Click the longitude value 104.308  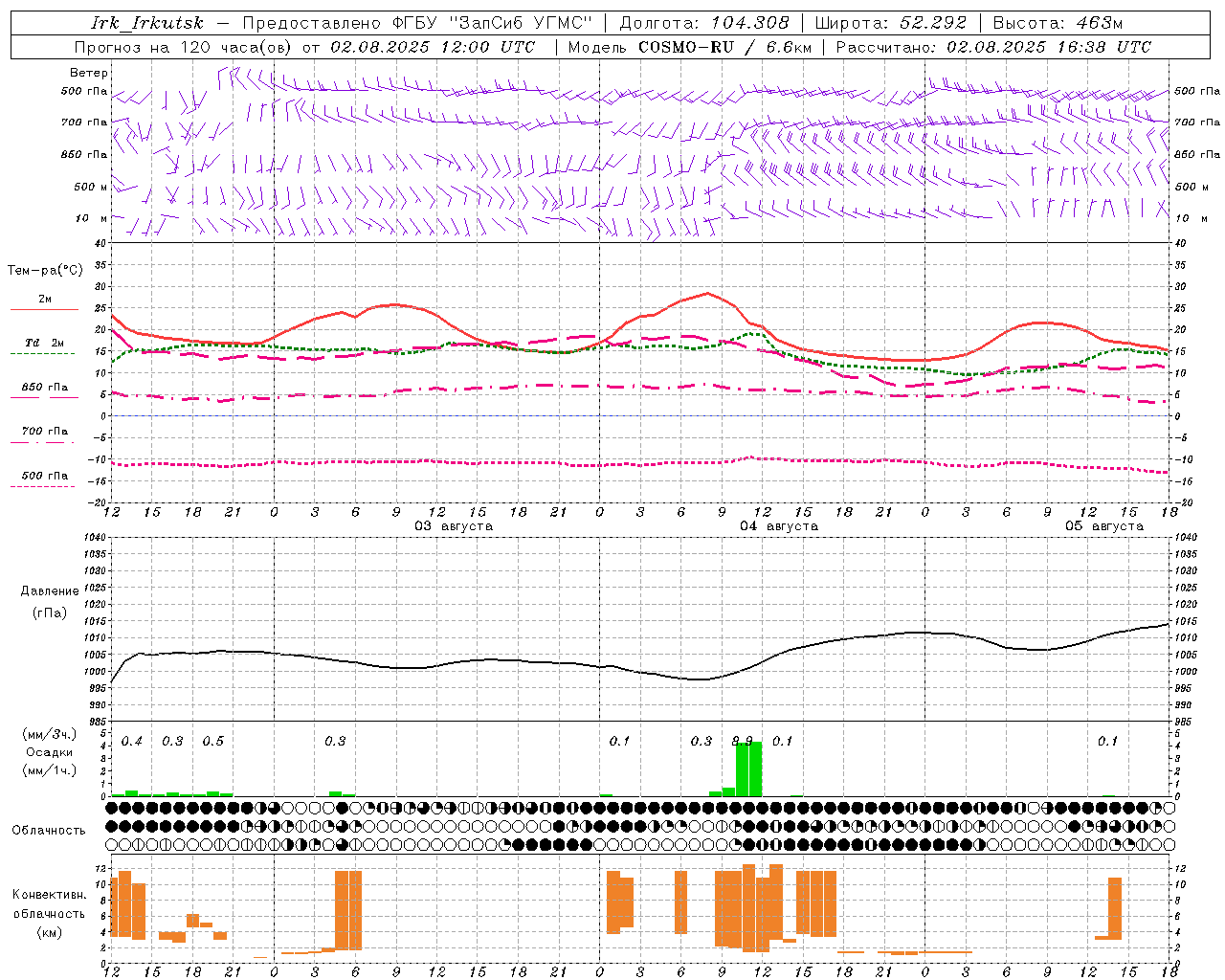point(750,23)
